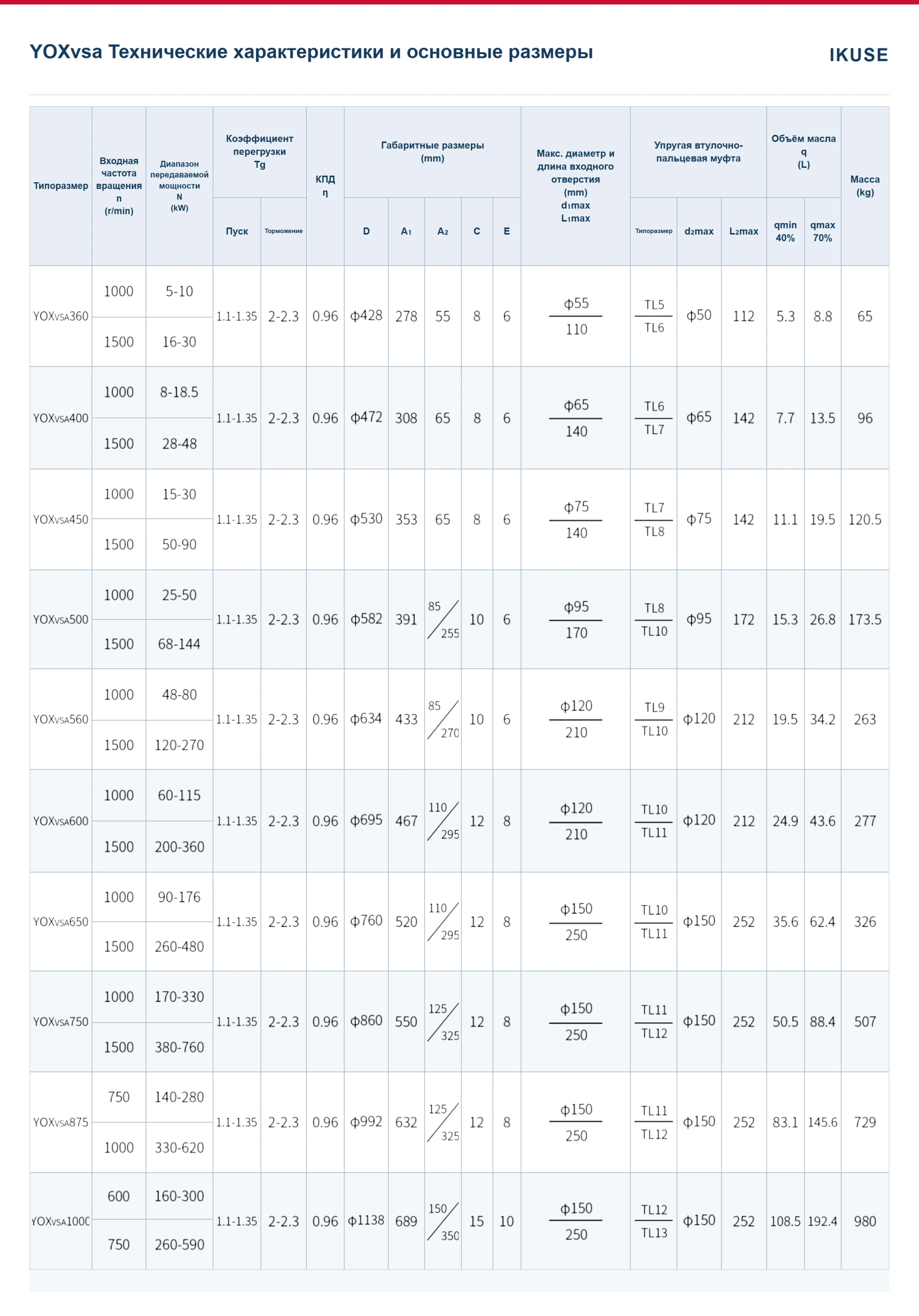Click the IKUSE brand logo
The width and height of the screenshot is (919, 1316).
858,55
